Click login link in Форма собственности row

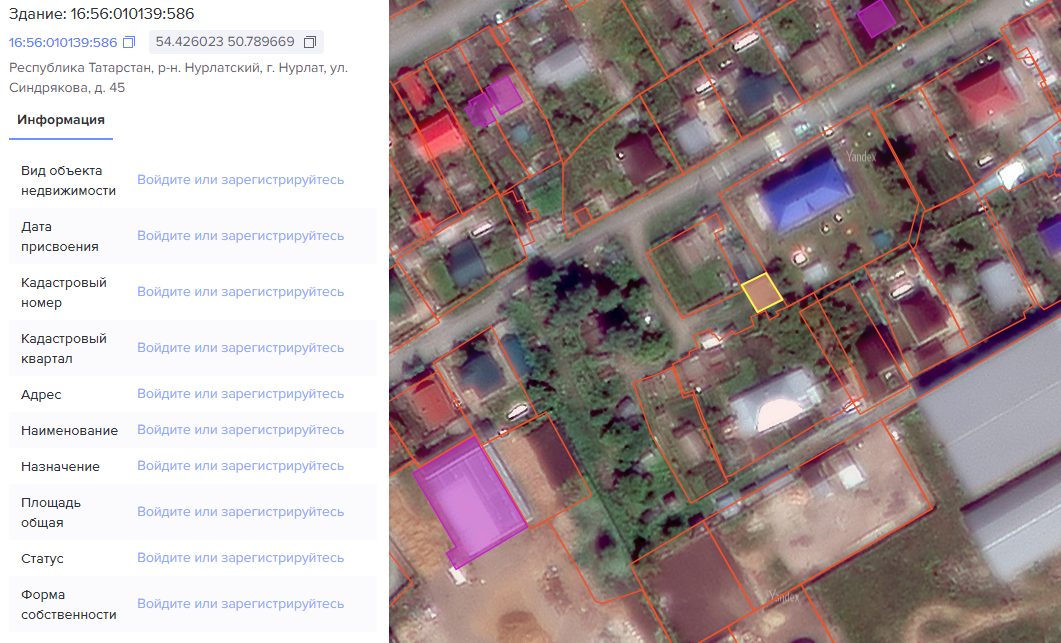[240, 604]
